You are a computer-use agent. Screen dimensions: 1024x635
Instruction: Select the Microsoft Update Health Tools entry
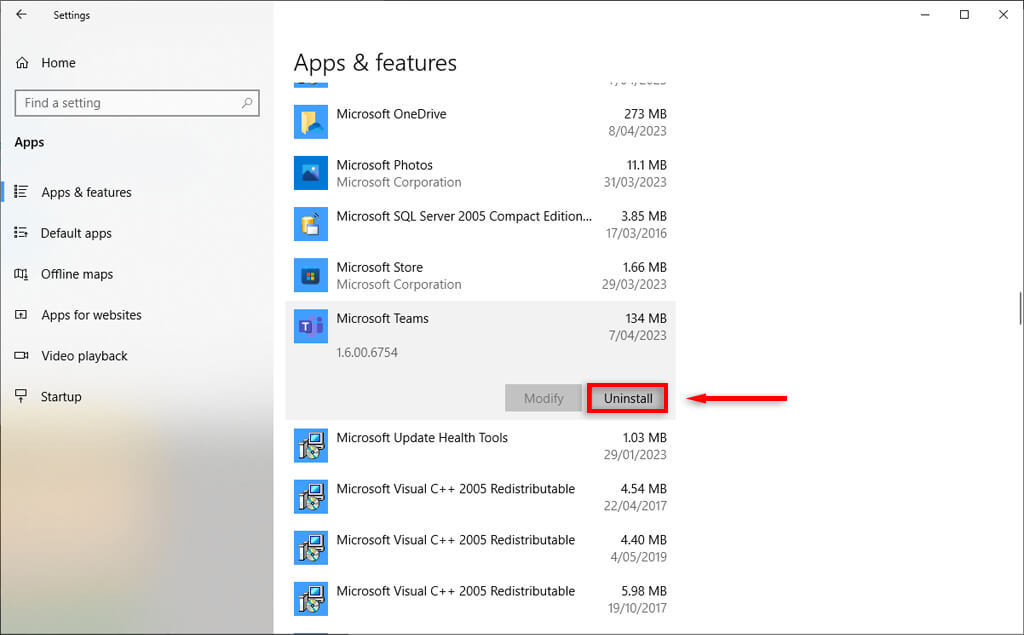coord(480,446)
